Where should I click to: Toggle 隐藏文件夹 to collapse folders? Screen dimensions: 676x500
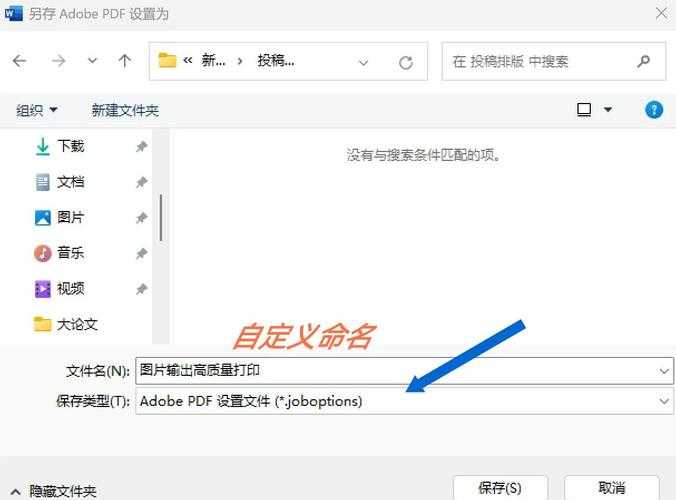[52, 490]
